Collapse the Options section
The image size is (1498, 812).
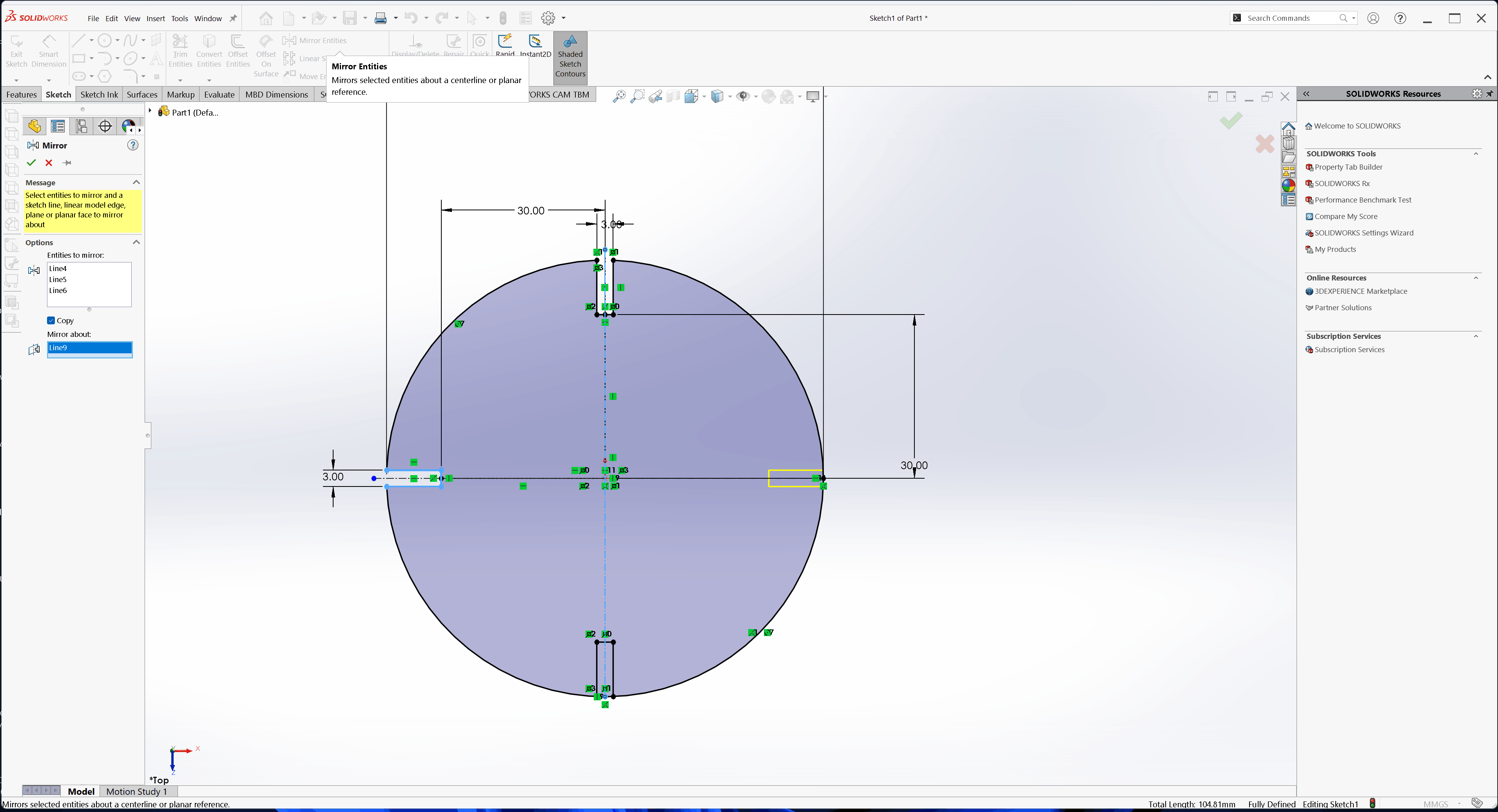click(x=136, y=242)
